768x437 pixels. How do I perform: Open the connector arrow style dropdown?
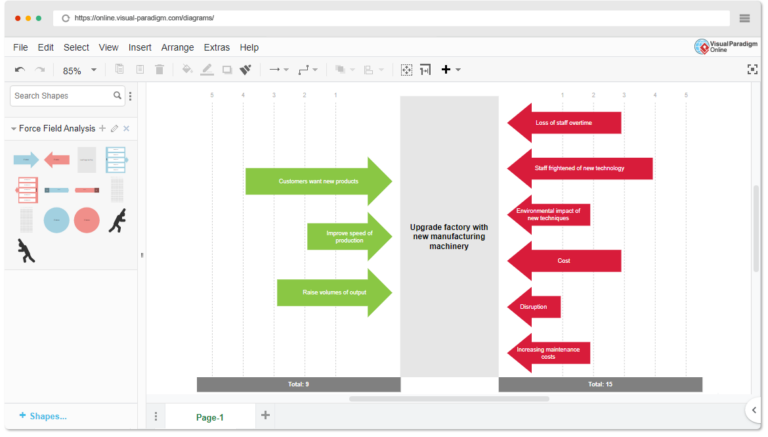coord(278,70)
